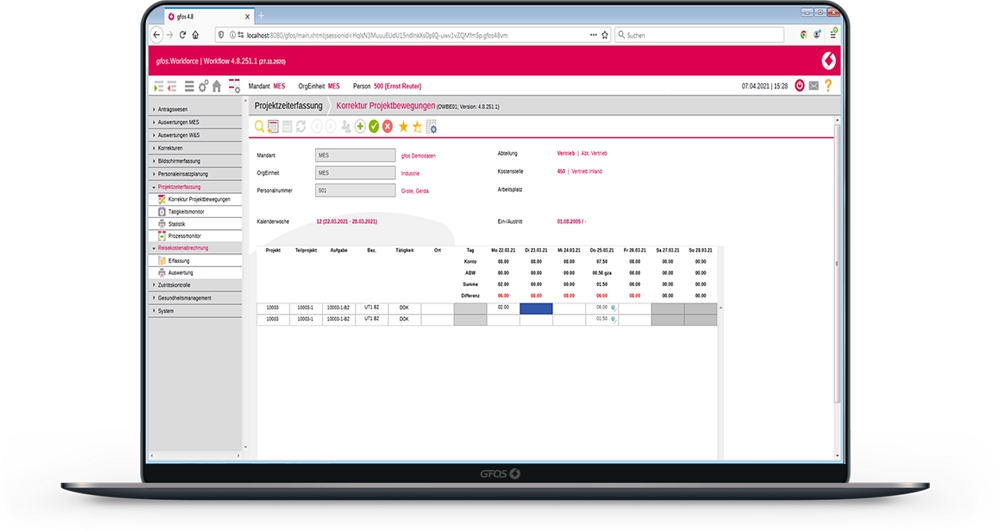Click the highlighted blue Di 23.03.21 cell
Screen dimensions: 1000x531
(x=536, y=309)
